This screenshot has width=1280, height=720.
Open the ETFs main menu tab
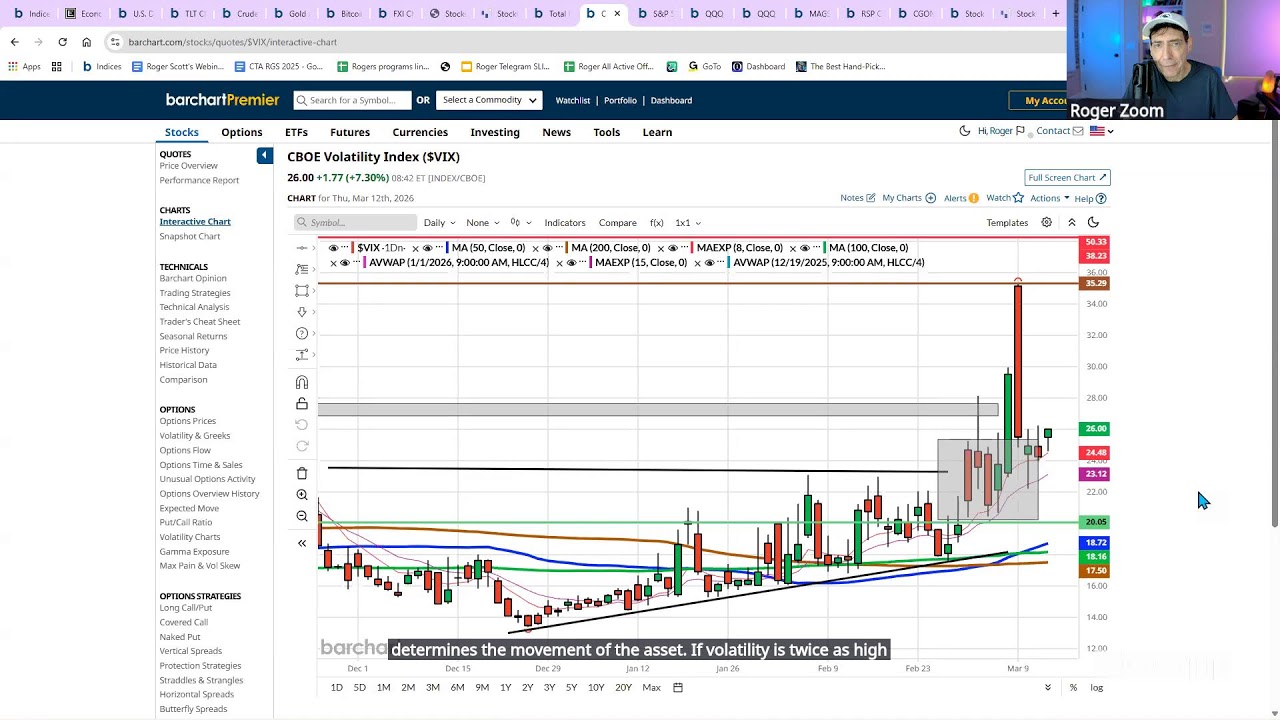(296, 132)
